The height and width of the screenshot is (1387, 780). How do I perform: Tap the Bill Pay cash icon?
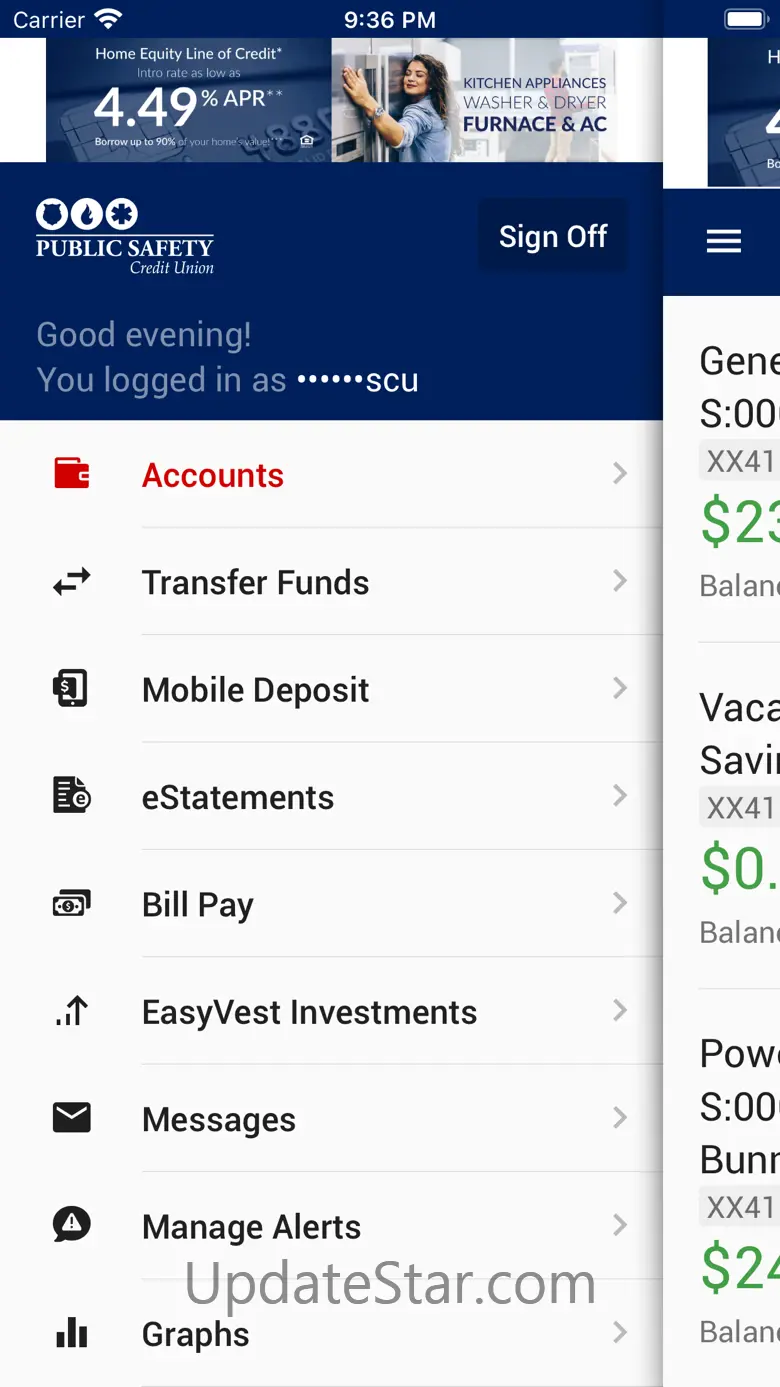[72, 904]
